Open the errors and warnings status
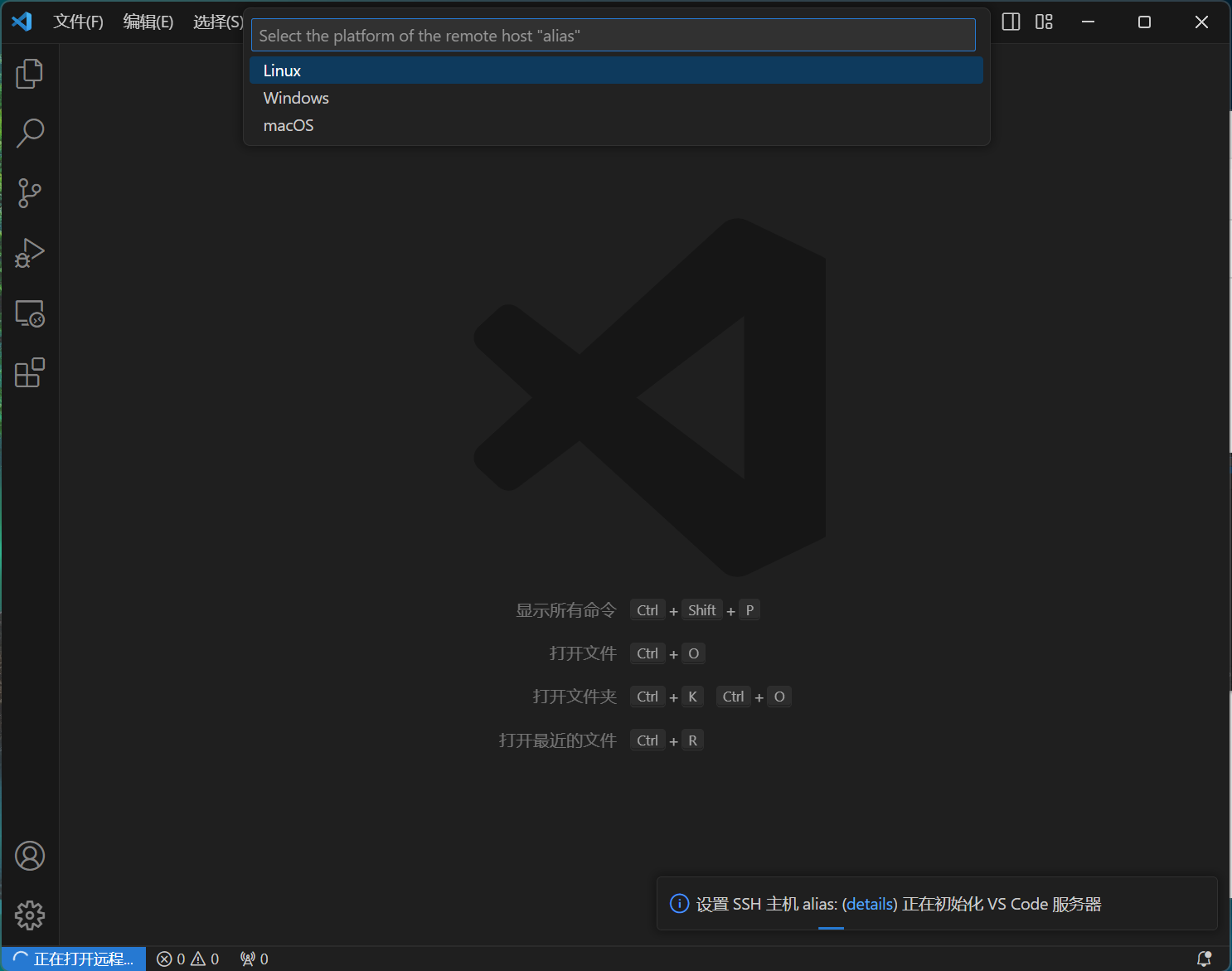 click(188, 959)
